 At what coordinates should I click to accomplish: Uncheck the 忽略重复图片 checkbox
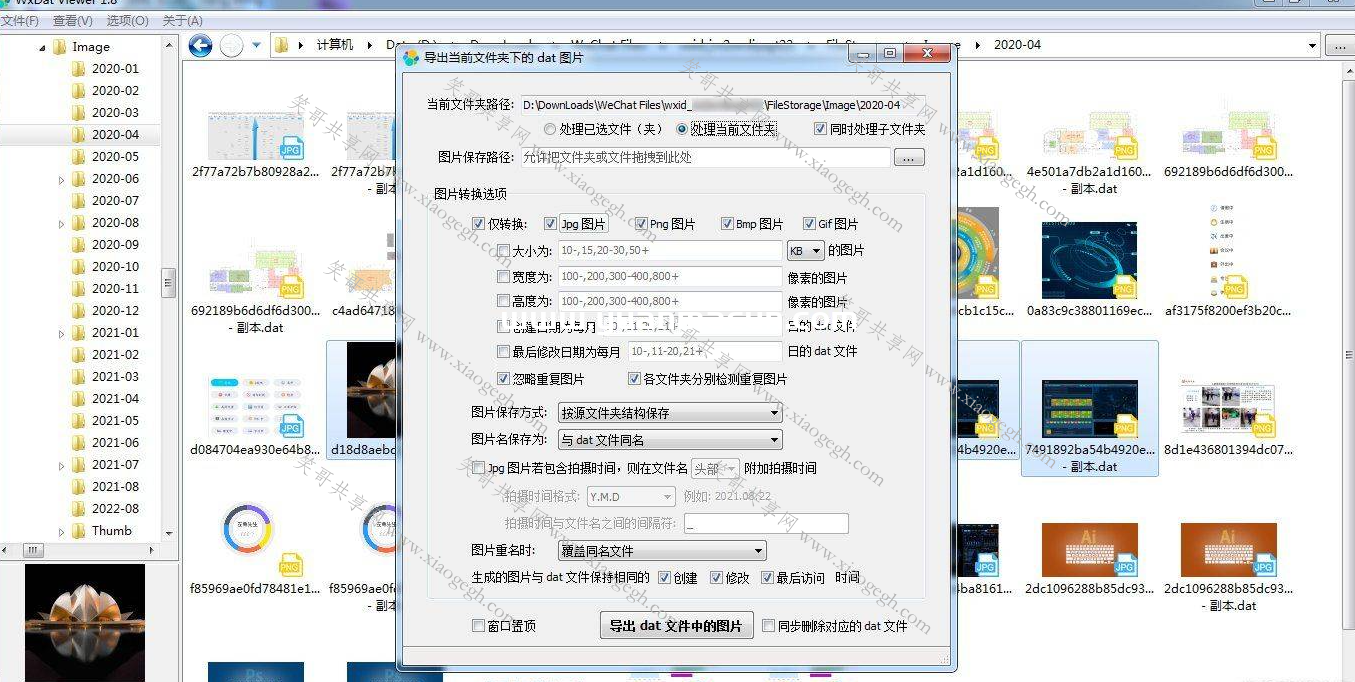[x=504, y=379]
